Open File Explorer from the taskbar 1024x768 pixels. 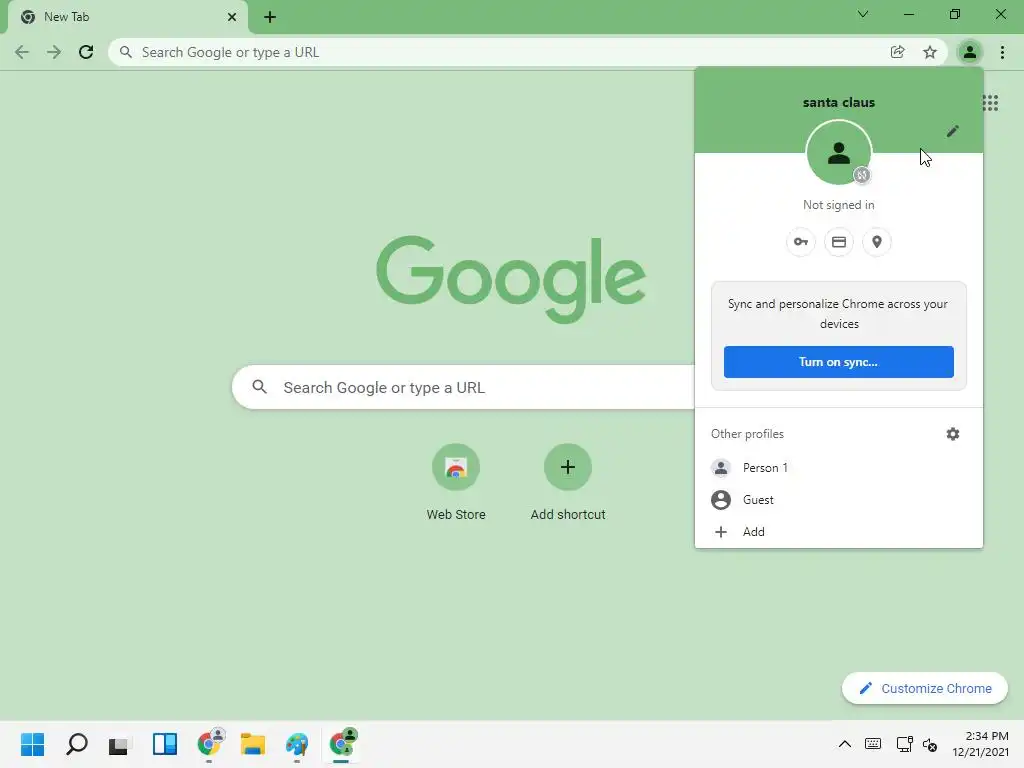253,744
